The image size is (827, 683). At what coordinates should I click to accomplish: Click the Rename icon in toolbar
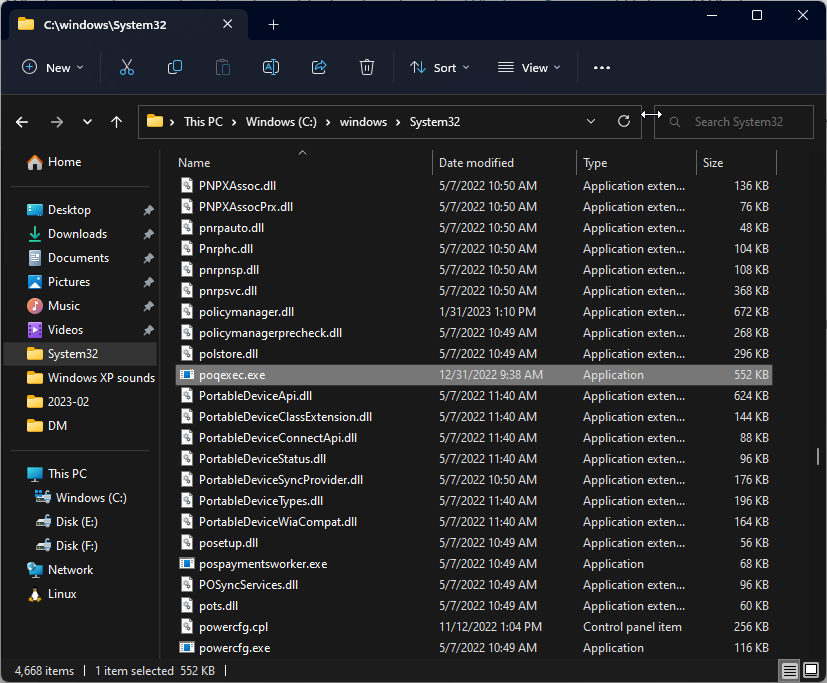(x=270, y=67)
